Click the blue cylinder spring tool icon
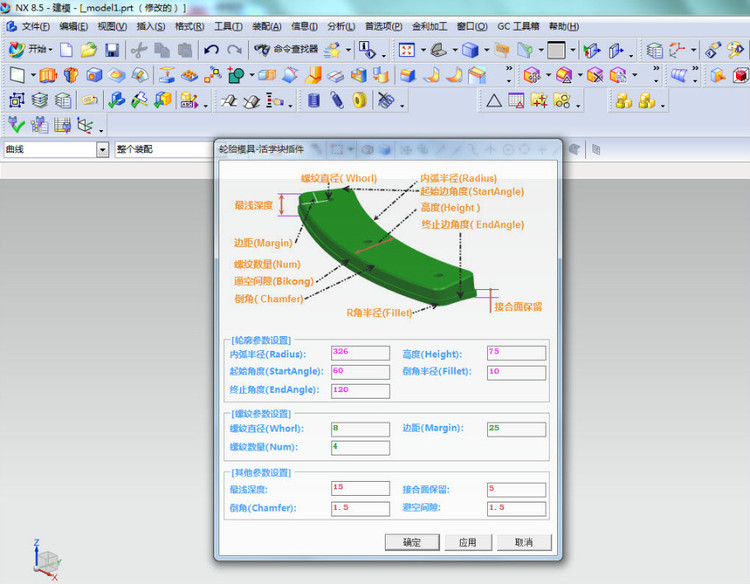The image size is (750, 584). 314,100
